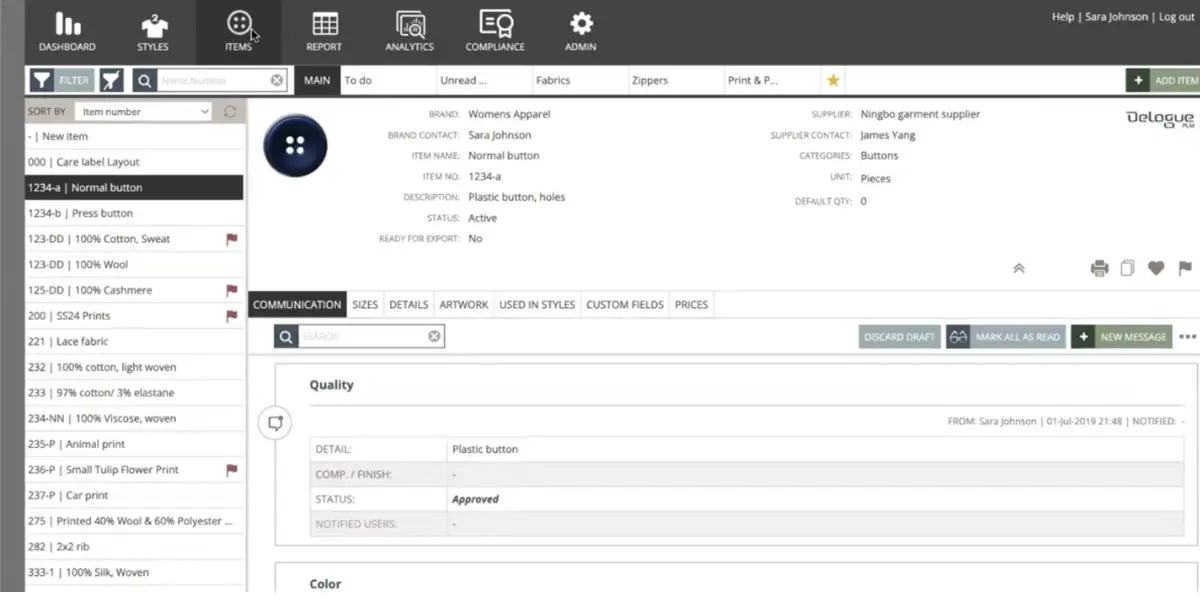The width and height of the screenshot is (1200, 600).
Task: Click the print icon in item header
Action: [x=1099, y=268]
